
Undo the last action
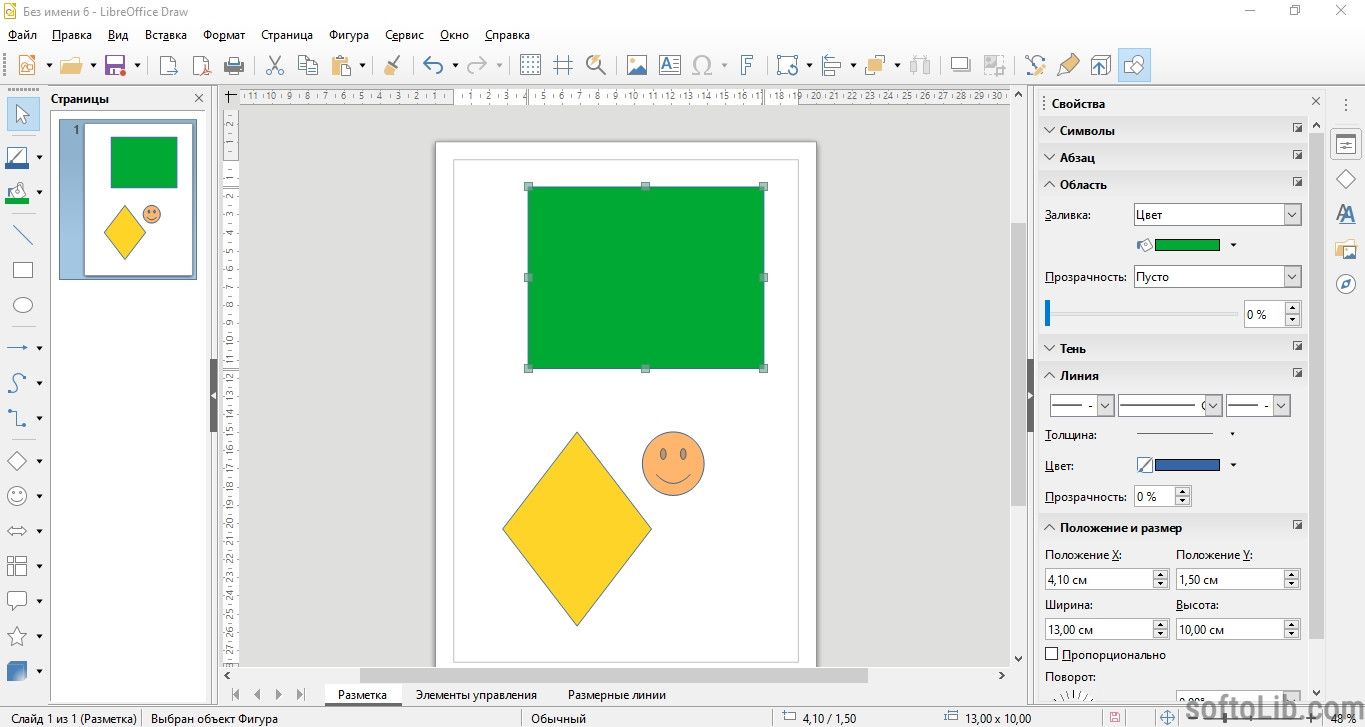tap(433, 65)
